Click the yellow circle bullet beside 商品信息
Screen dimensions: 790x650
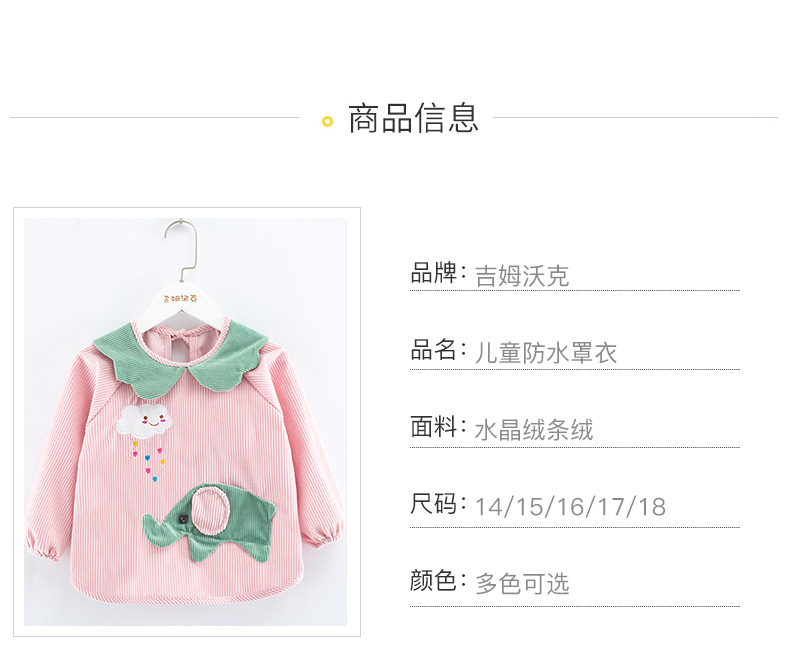point(327,121)
